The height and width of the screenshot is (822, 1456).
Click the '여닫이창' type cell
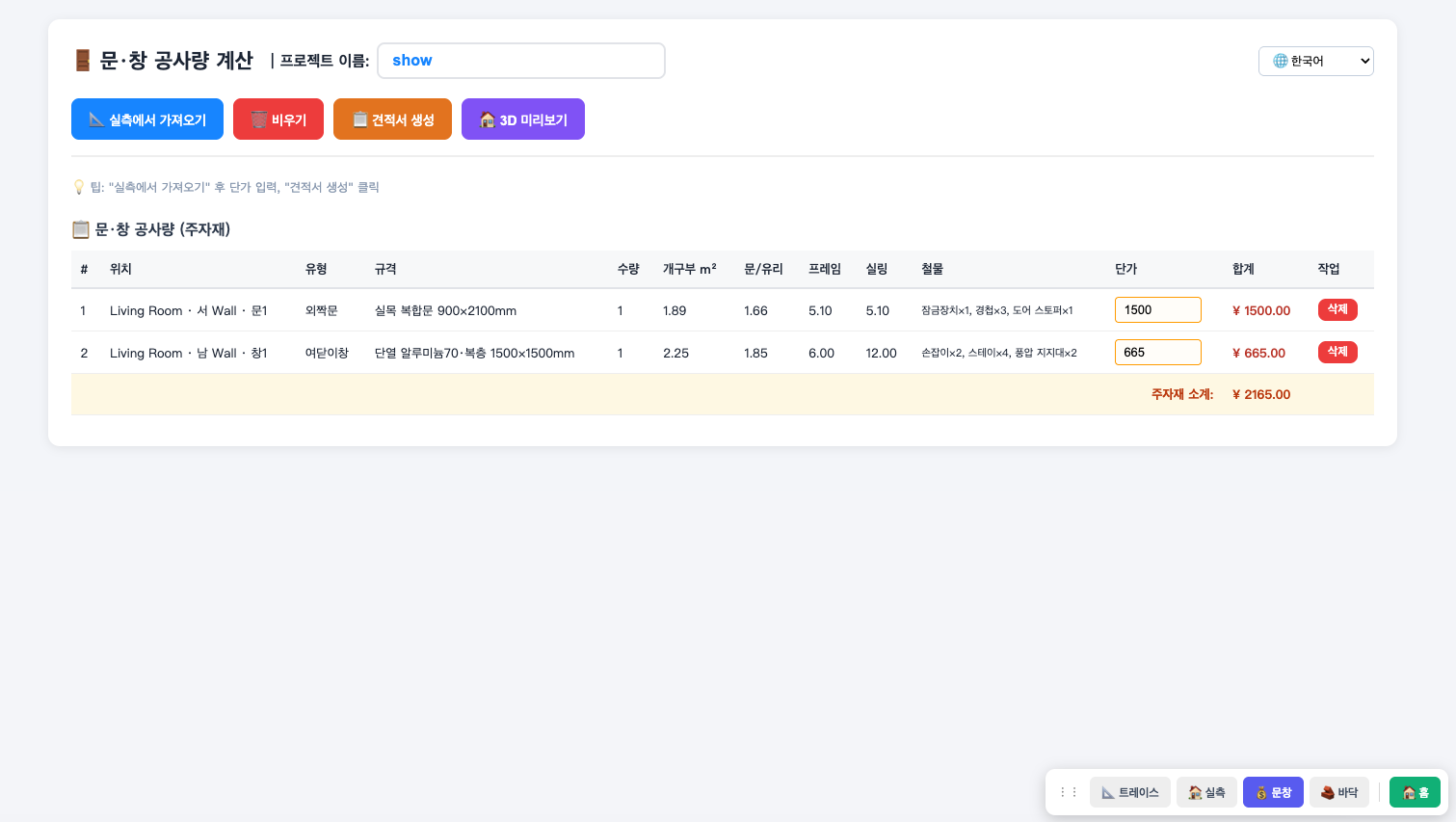(x=327, y=354)
